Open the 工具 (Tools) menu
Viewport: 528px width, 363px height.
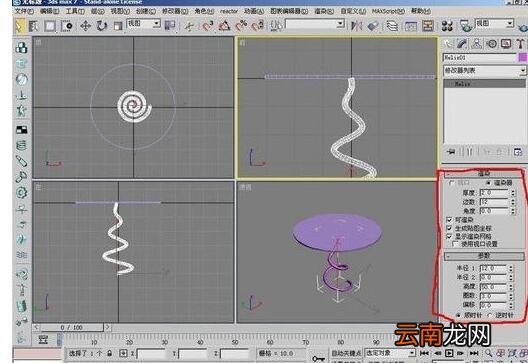pos(75,11)
